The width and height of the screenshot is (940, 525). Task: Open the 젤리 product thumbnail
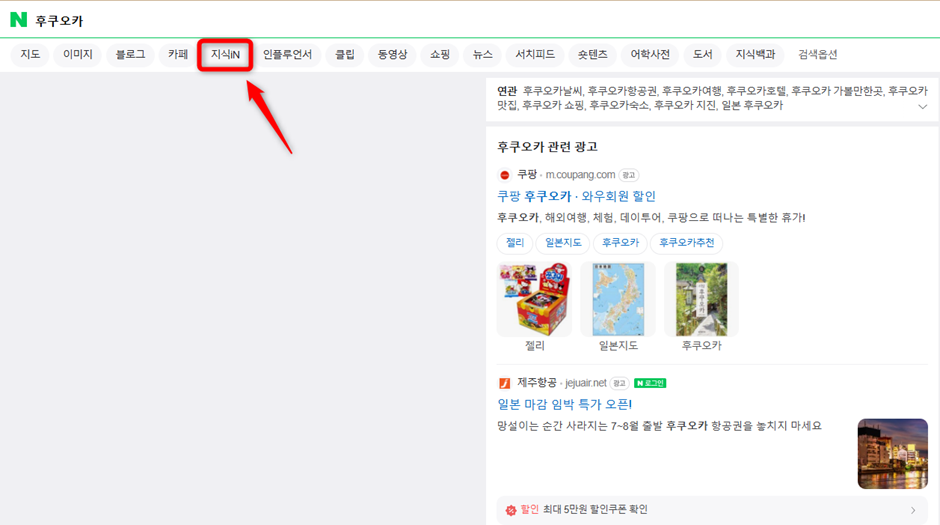(x=534, y=299)
